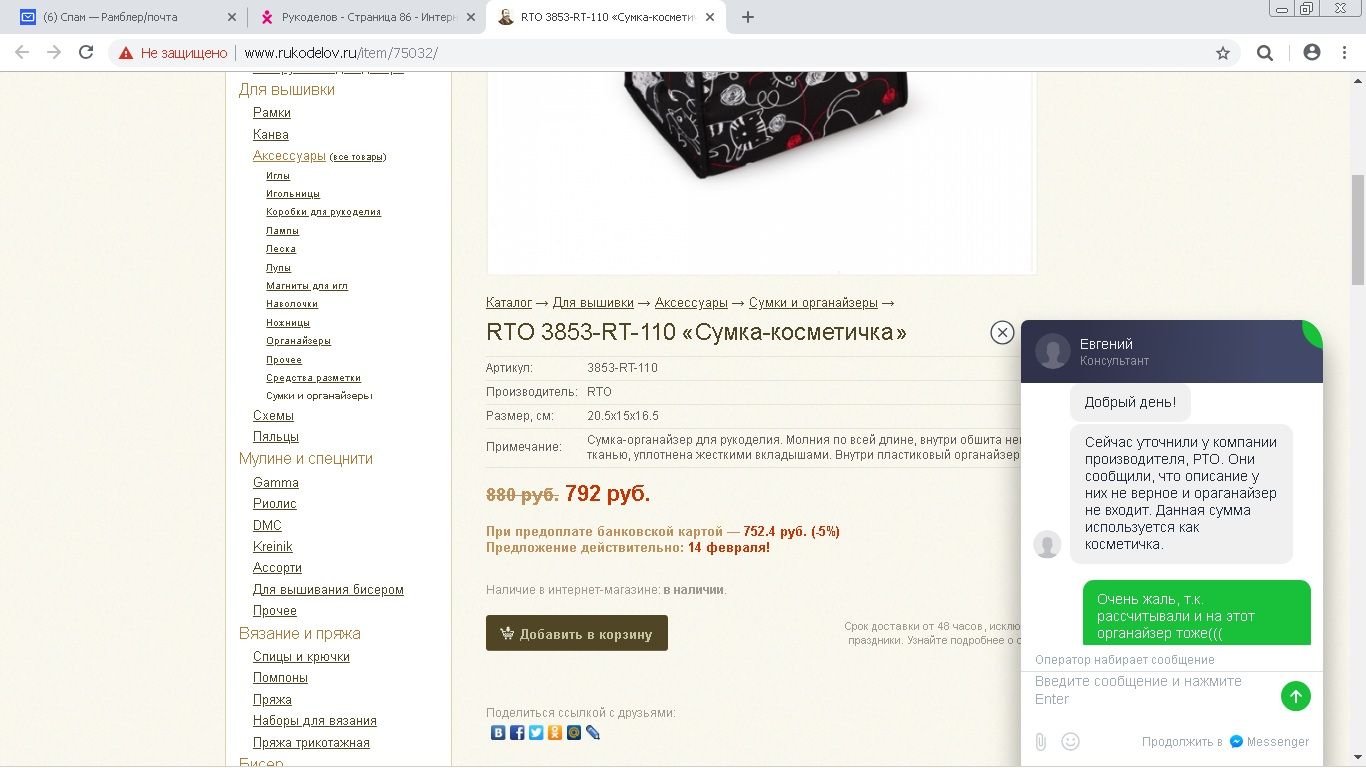Share the link via Facebook icon
The height and width of the screenshot is (768, 1366).
pos(517,733)
